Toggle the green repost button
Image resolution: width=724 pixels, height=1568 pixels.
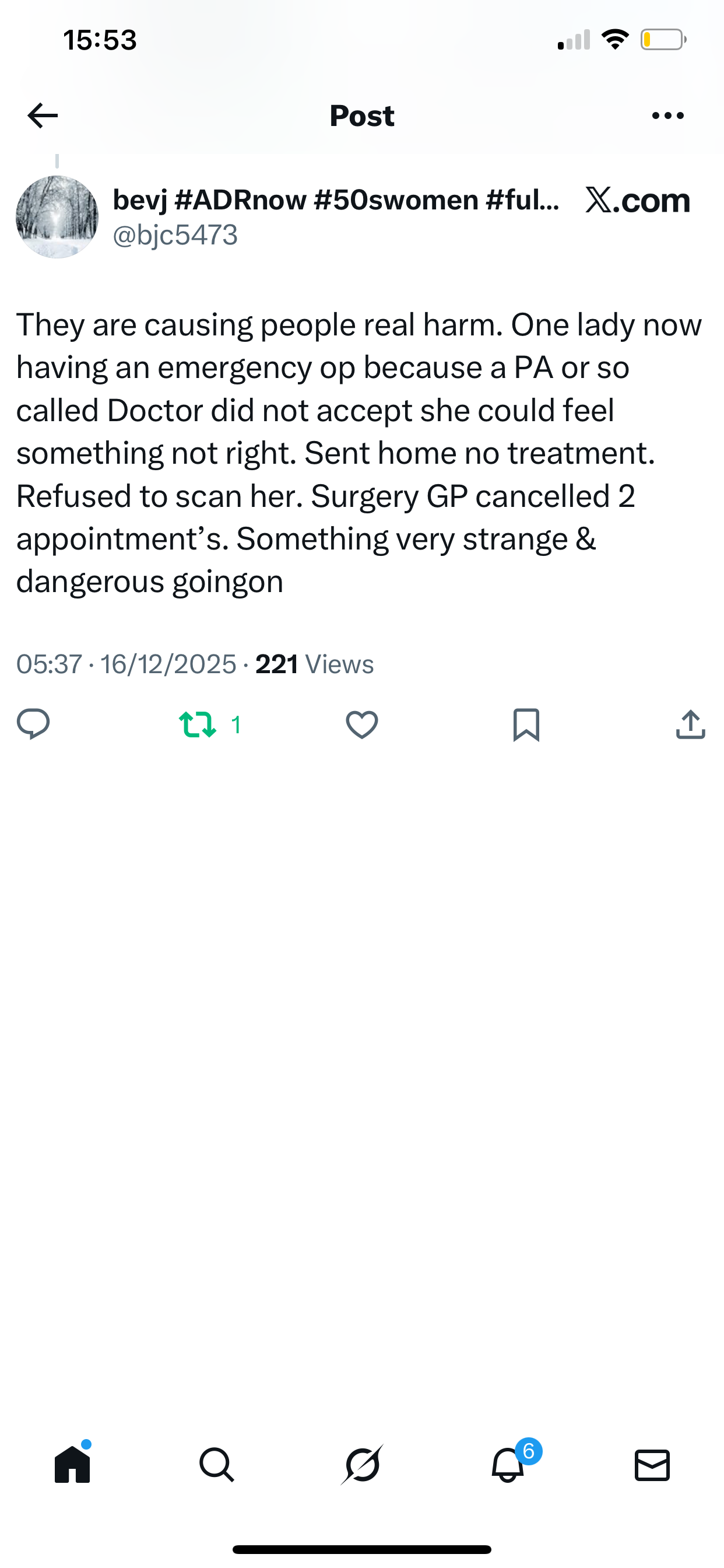[198, 725]
